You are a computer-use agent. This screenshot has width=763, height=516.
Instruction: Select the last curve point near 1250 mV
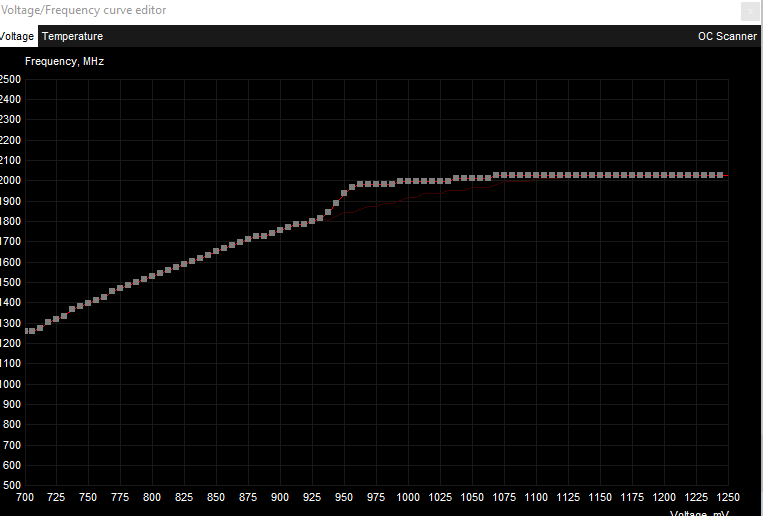[x=720, y=175]
